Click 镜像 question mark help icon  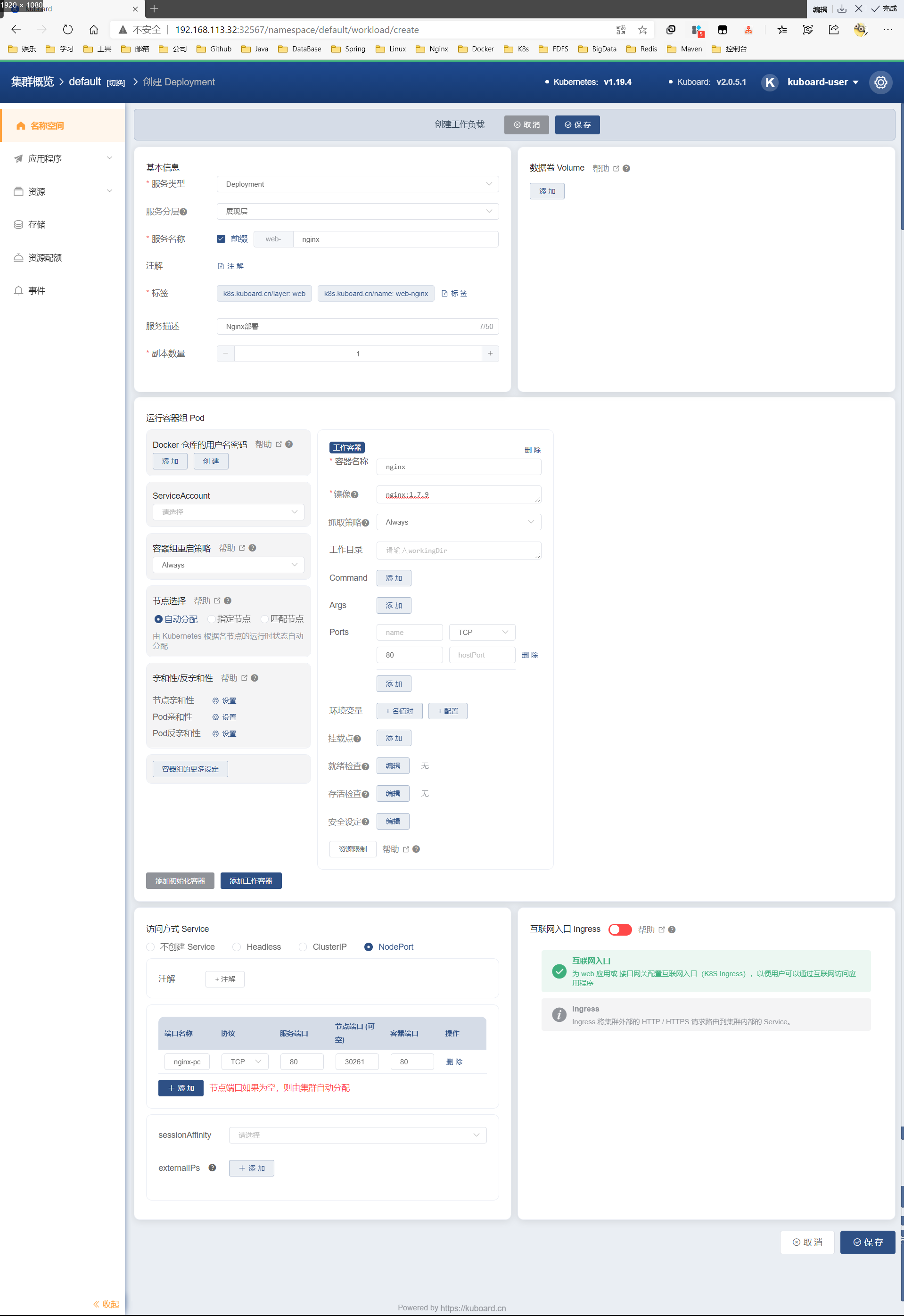354,494
